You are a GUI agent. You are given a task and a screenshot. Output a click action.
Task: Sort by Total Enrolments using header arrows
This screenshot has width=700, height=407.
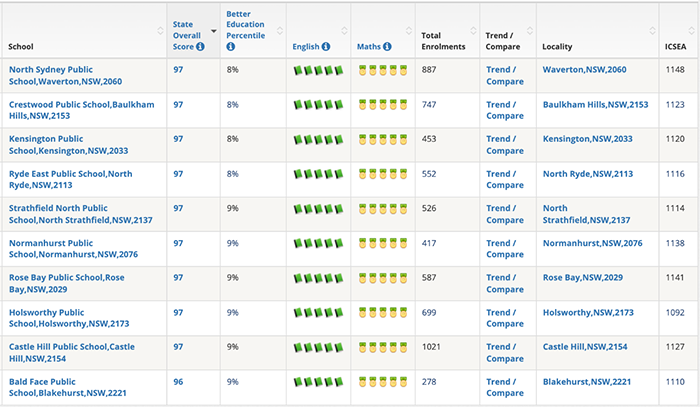coord(470,30)
